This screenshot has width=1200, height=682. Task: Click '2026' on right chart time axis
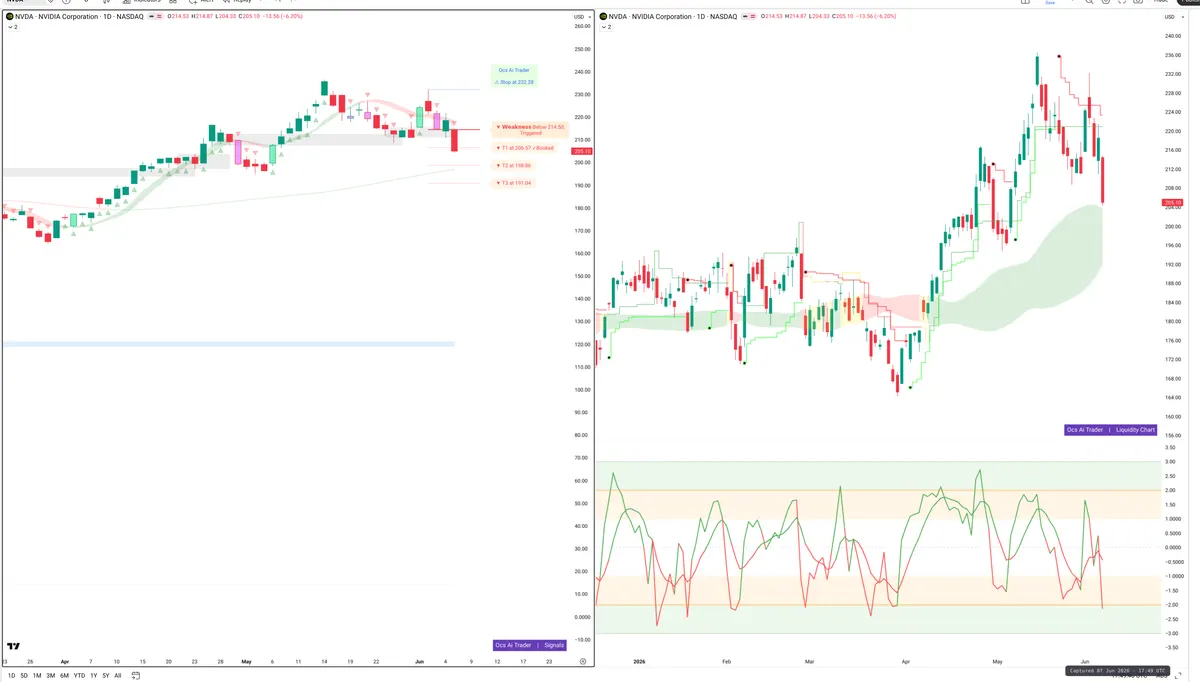(637, 662)
